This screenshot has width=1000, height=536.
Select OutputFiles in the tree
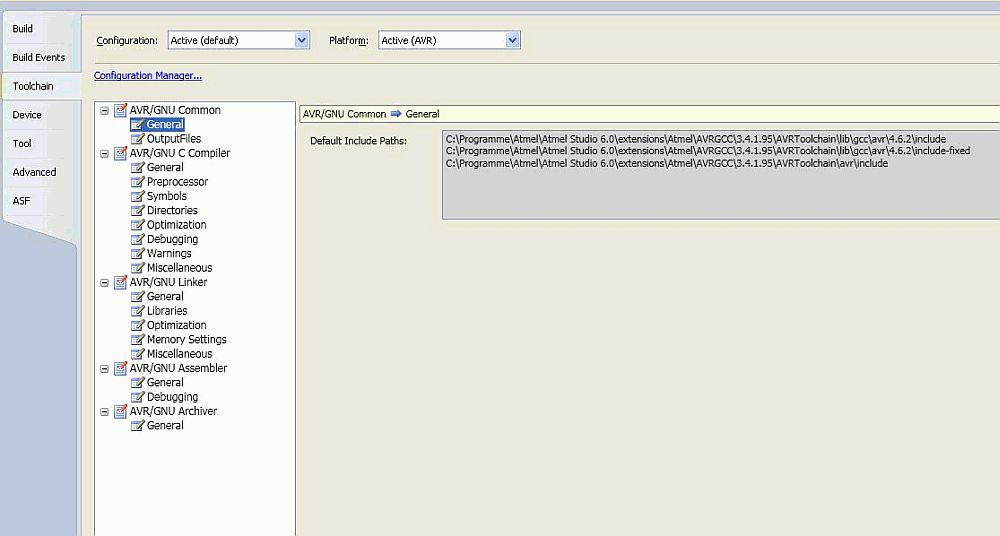[174, 138]
